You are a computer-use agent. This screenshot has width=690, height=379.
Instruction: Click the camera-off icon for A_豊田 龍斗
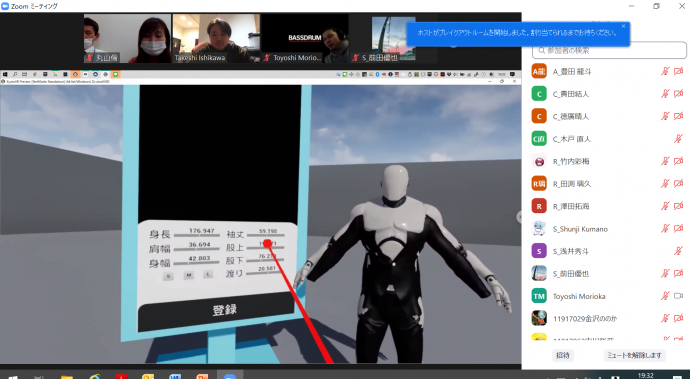click(679, 71)
